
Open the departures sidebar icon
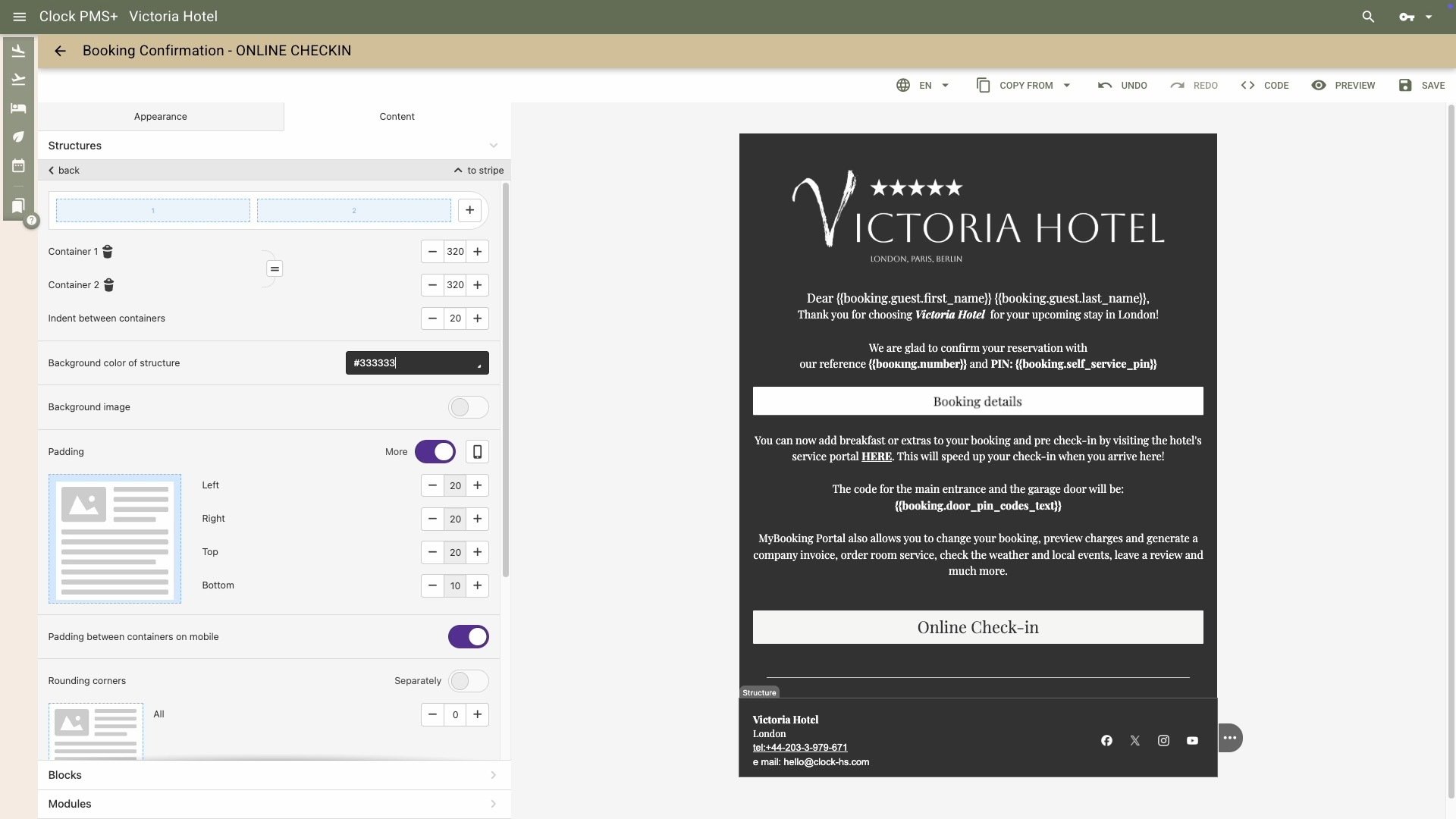click(19, 80)
